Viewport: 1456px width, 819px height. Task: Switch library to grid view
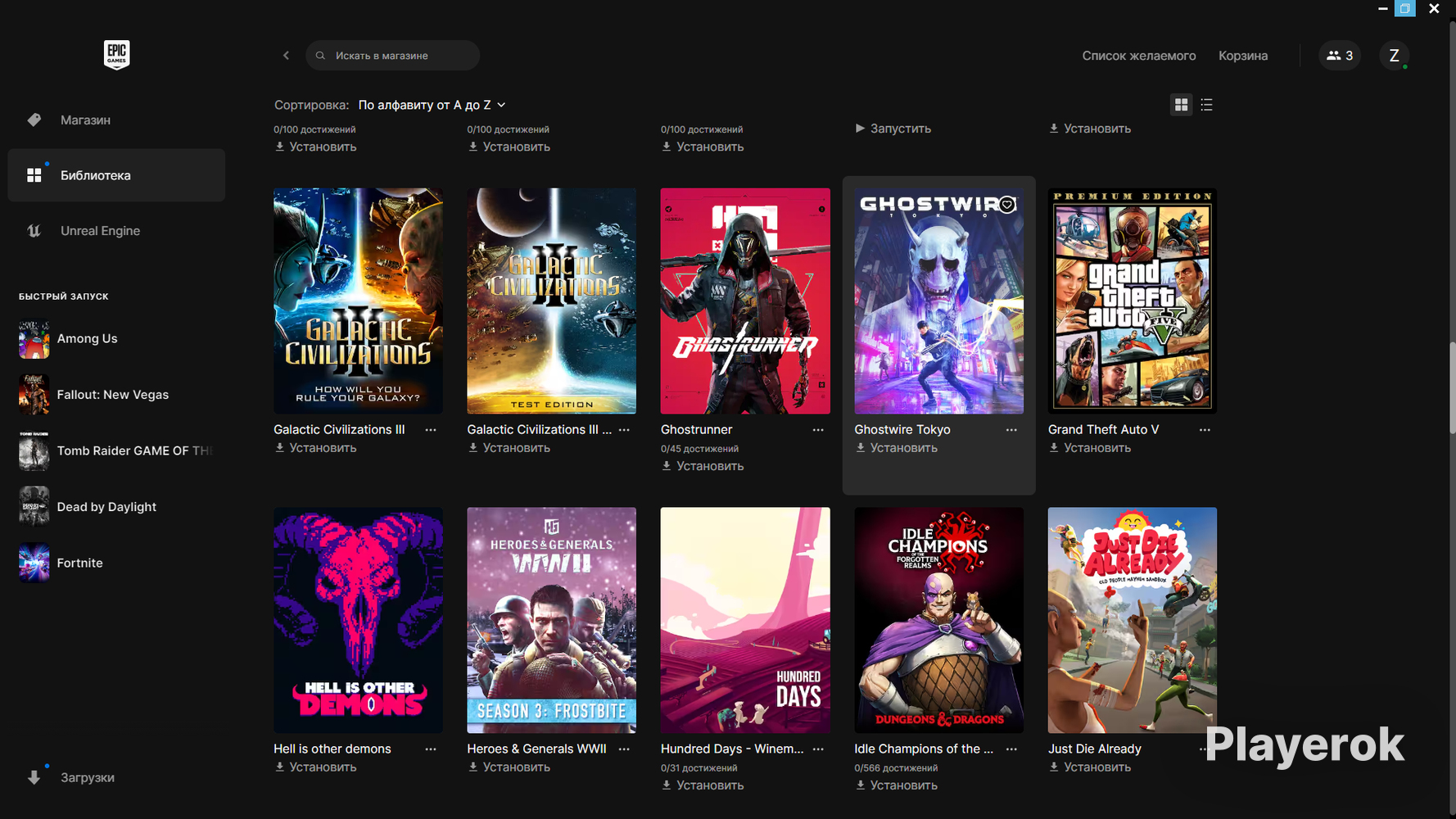pos(1181,105)
